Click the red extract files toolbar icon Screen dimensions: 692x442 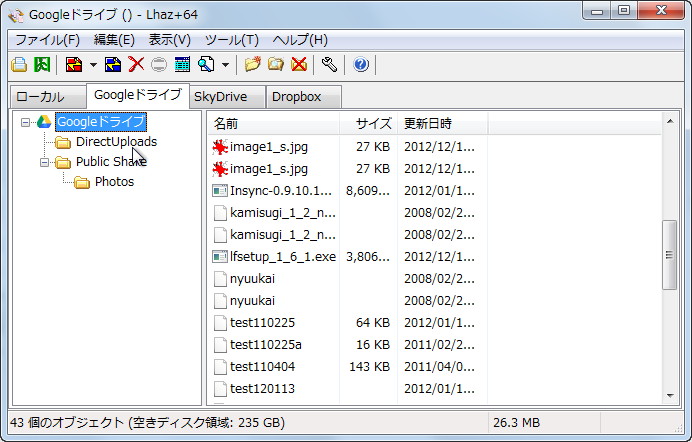[74, 64]
